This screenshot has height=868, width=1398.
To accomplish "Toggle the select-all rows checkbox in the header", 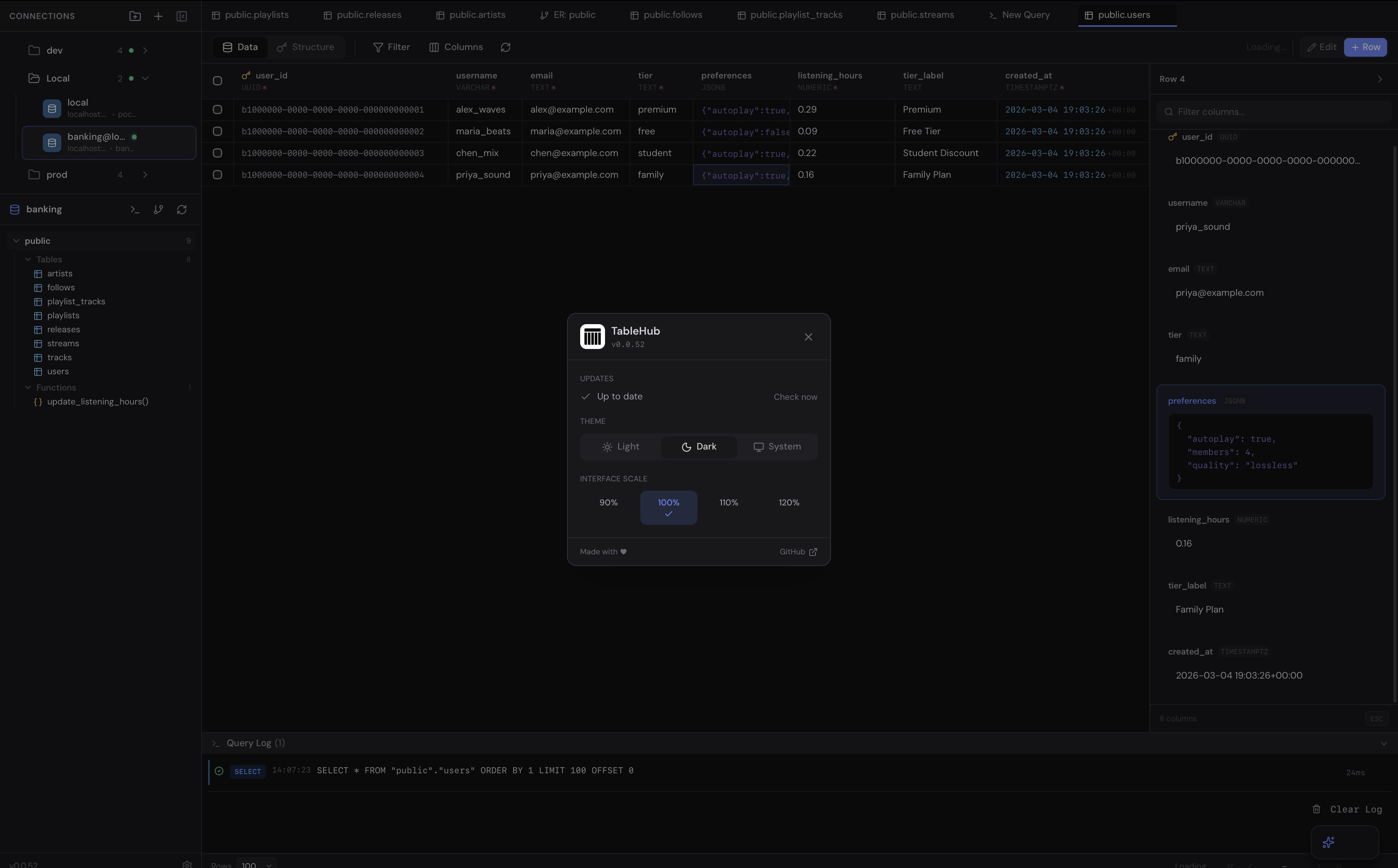I will click(x=217, y=81).
